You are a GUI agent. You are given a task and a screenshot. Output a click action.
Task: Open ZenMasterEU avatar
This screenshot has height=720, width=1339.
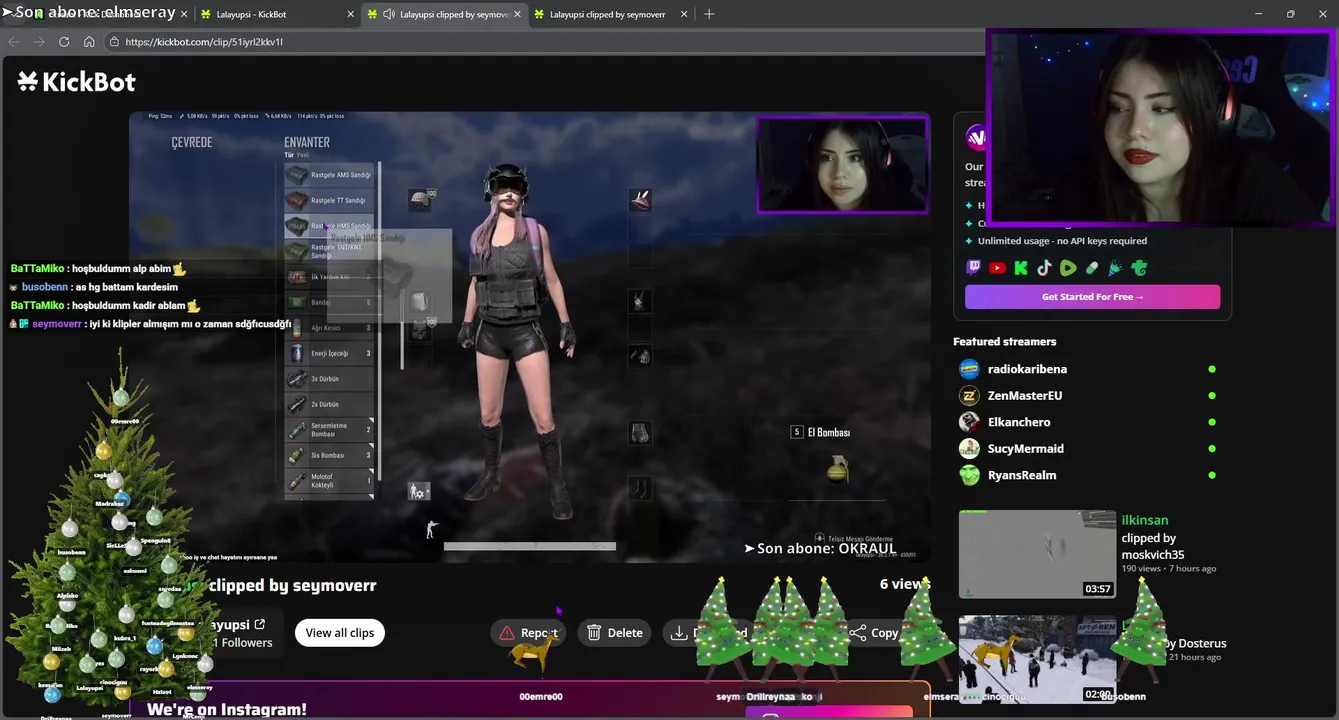pos(969,396)
